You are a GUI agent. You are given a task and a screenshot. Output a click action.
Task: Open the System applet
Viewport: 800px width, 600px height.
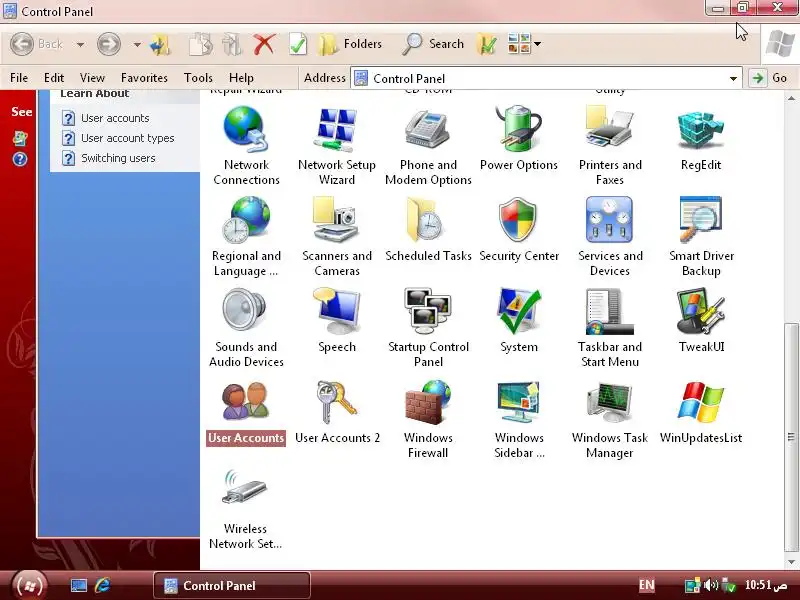[x=519, y=320]
